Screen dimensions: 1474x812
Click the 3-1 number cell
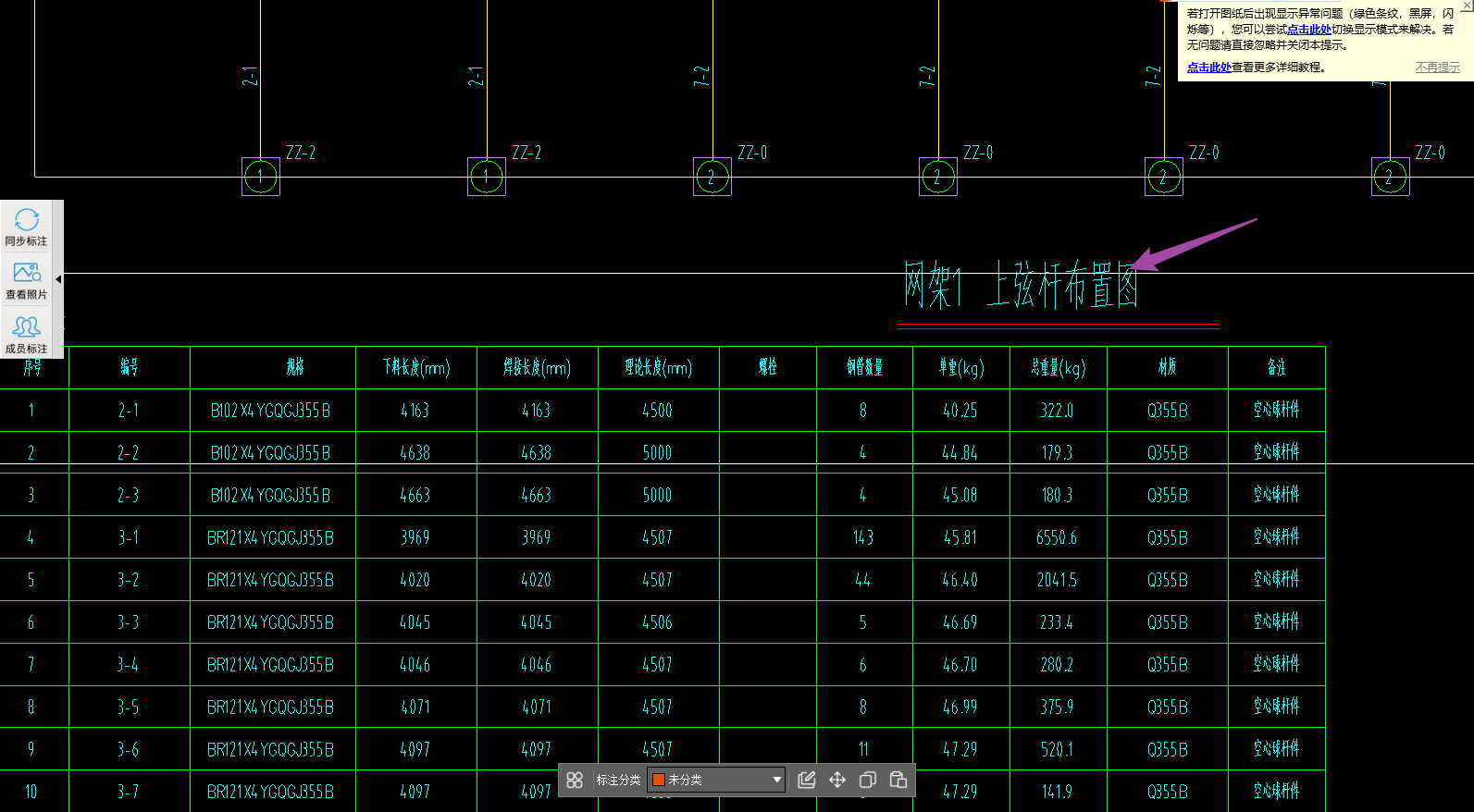(x=129, y=537)
